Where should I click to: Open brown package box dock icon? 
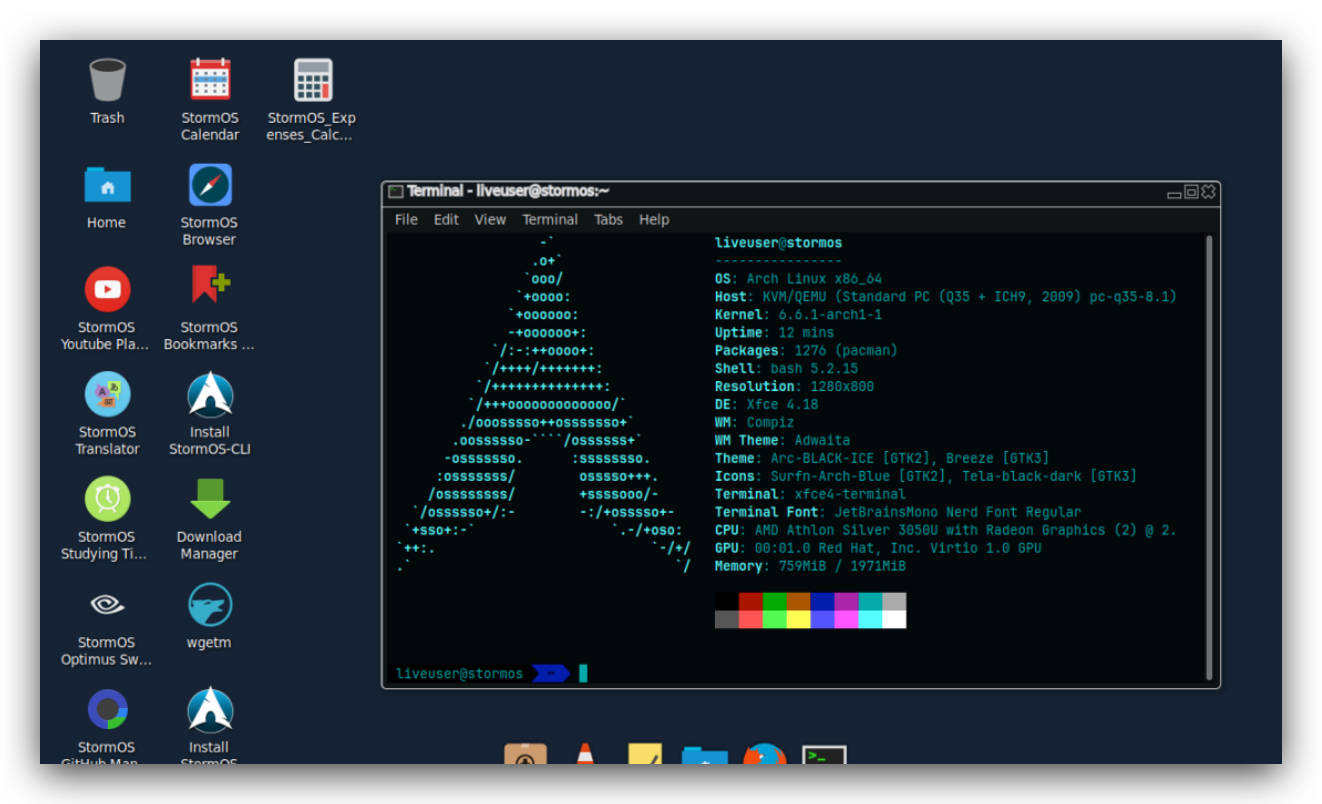526,755
